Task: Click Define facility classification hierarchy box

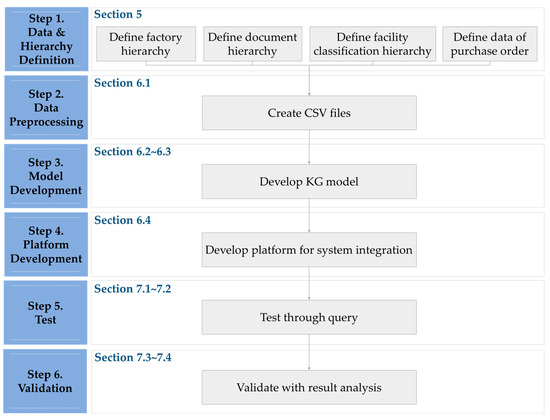Action: pos(373,44)
